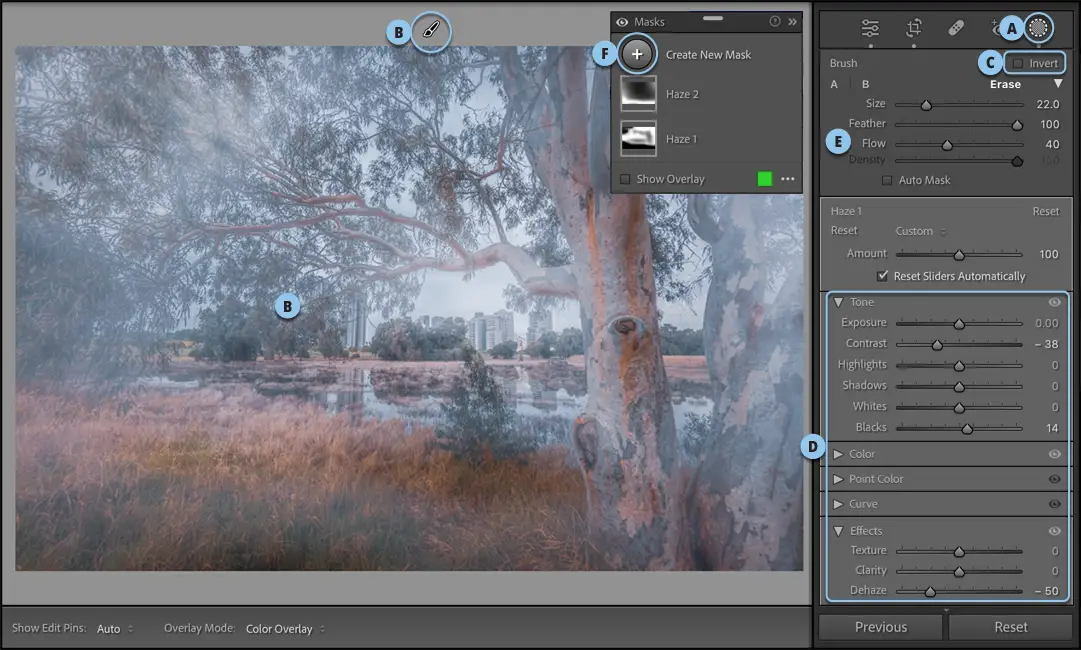Screen dimensions: 1081x650
Task: Open Show Edit Pins Auto dropdown
Action: coord(114,629)
